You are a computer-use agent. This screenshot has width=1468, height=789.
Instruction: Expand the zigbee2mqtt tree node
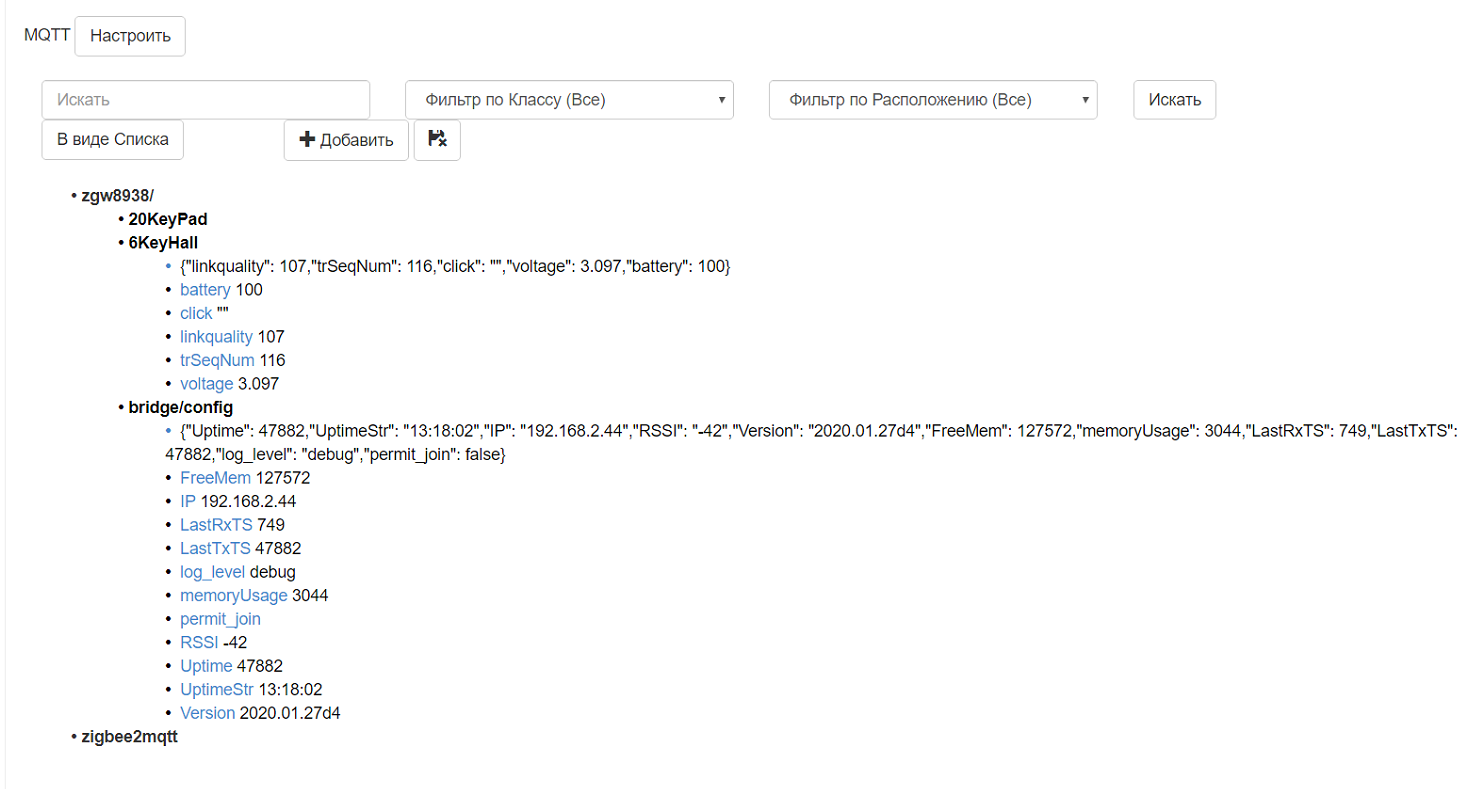click(129, 737)
